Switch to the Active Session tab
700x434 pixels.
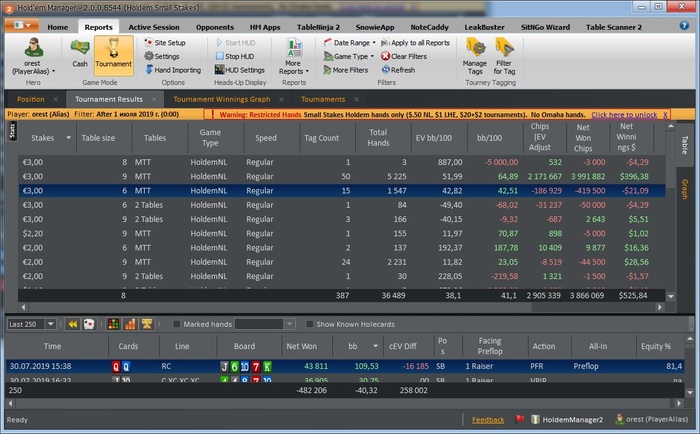click(x=154, y=27)
